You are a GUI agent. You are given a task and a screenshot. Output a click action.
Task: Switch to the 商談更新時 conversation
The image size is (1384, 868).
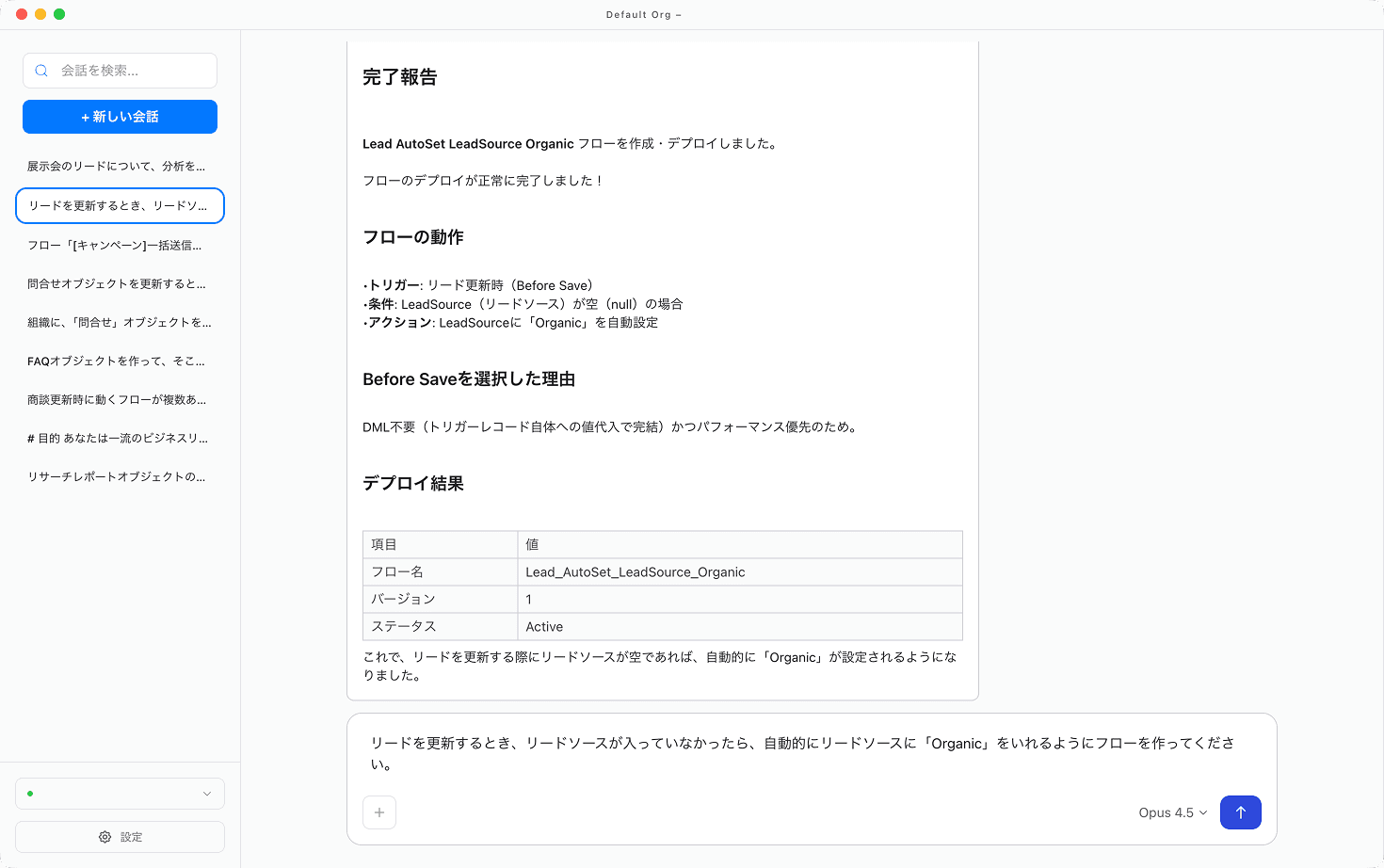coord(120,399)
